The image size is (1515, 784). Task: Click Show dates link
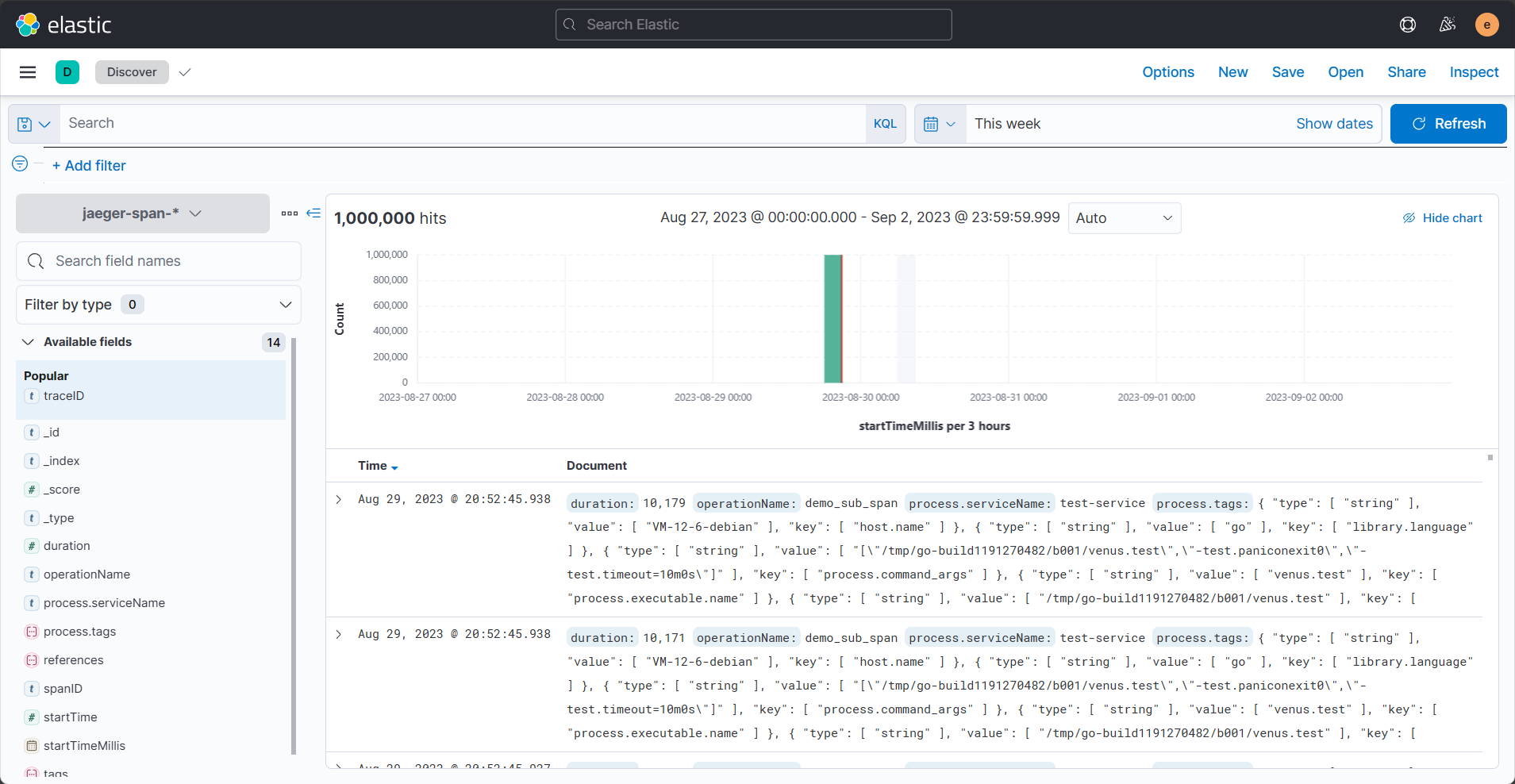1334,124
